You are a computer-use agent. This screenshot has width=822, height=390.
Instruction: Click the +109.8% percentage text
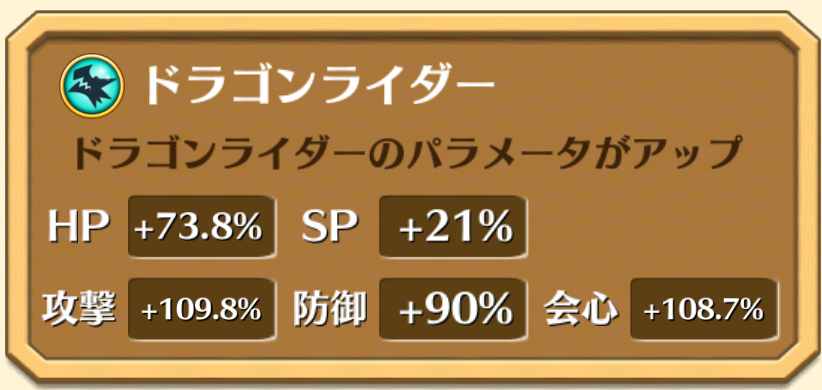tap(201, 310)
